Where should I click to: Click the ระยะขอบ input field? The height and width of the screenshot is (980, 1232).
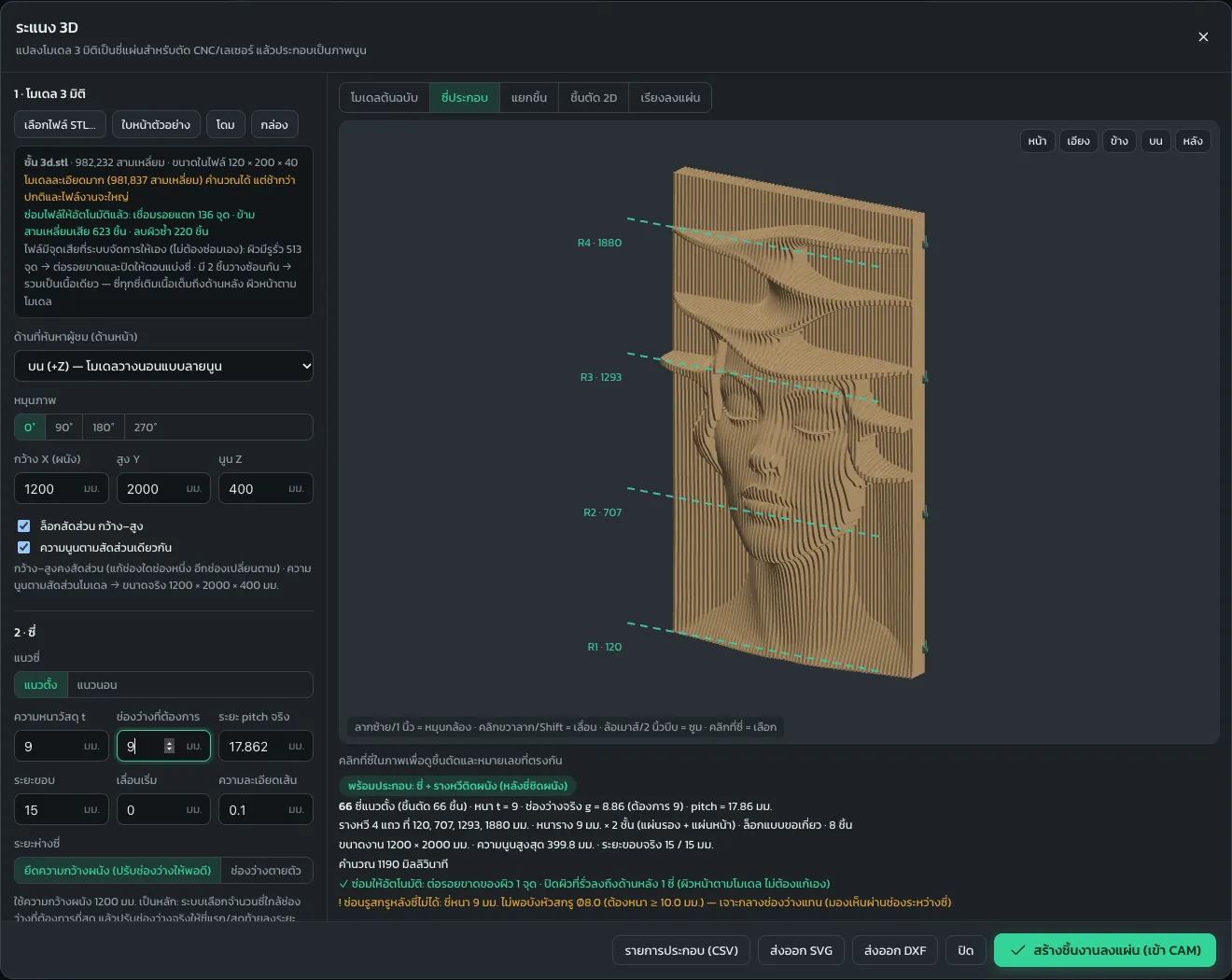62,810
